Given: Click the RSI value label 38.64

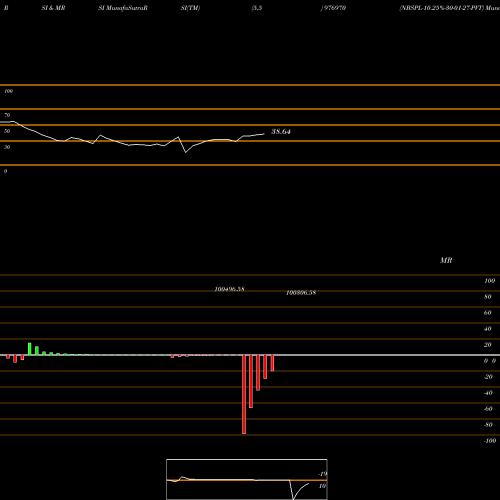Looking at the screenshot, I should click(281, 132).
